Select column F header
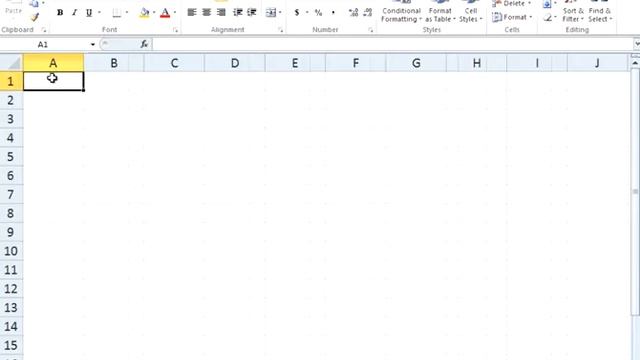The width and height of the screenshot is (640, 360). [x=356, y=63]
